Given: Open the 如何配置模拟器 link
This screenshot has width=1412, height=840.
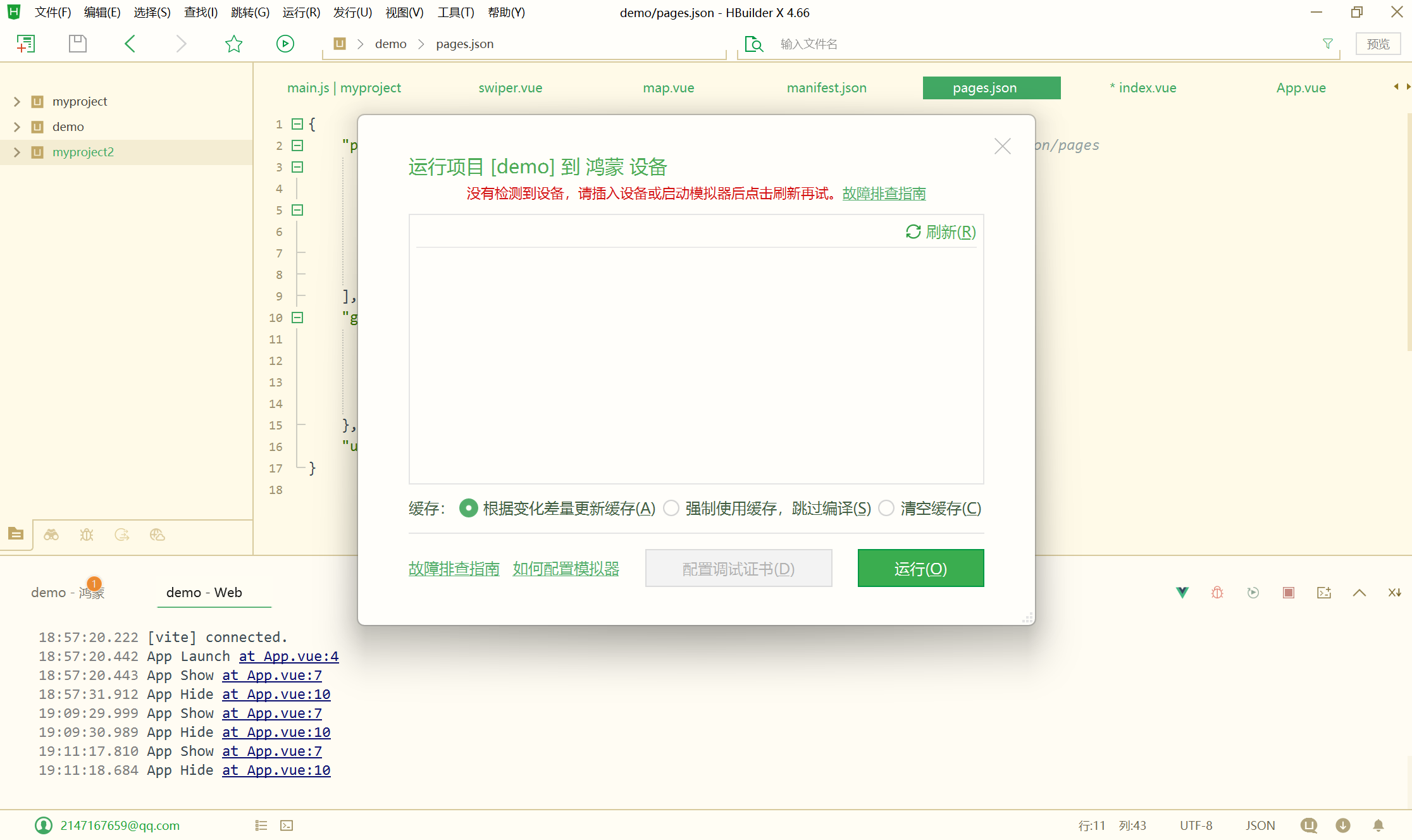Looking at the screenshot, I should click(566, 569).
